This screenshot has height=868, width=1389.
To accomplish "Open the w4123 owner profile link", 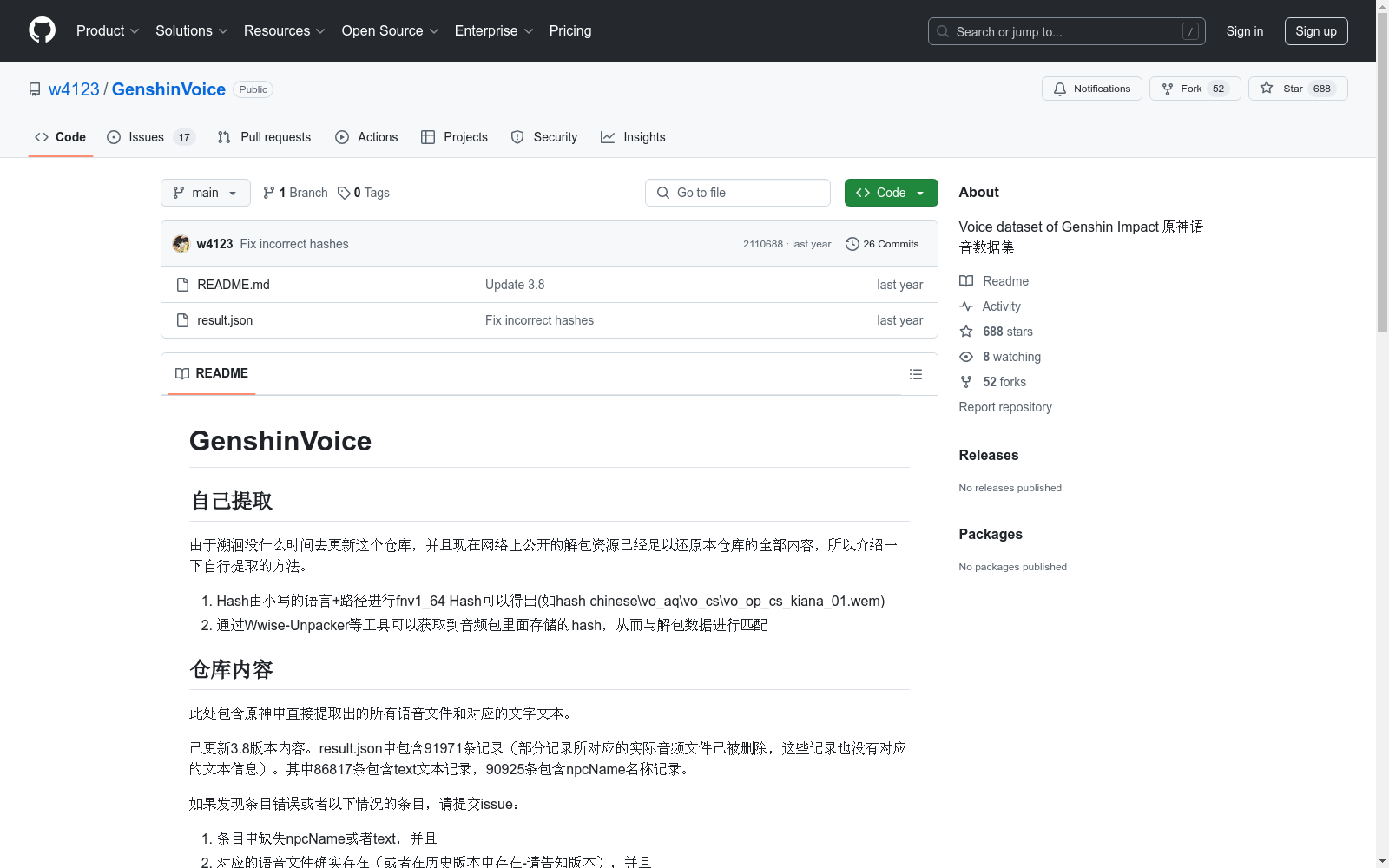I will pyautogui.click(x=74, y=89).
